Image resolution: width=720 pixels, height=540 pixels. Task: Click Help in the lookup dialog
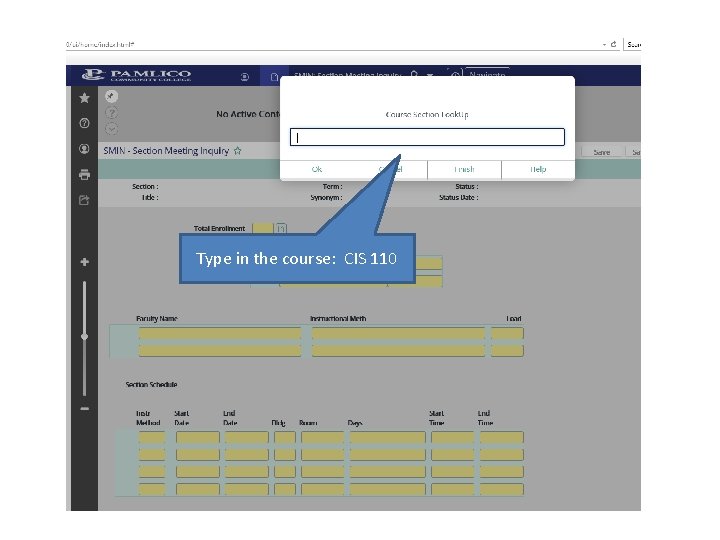coord(538,169)
